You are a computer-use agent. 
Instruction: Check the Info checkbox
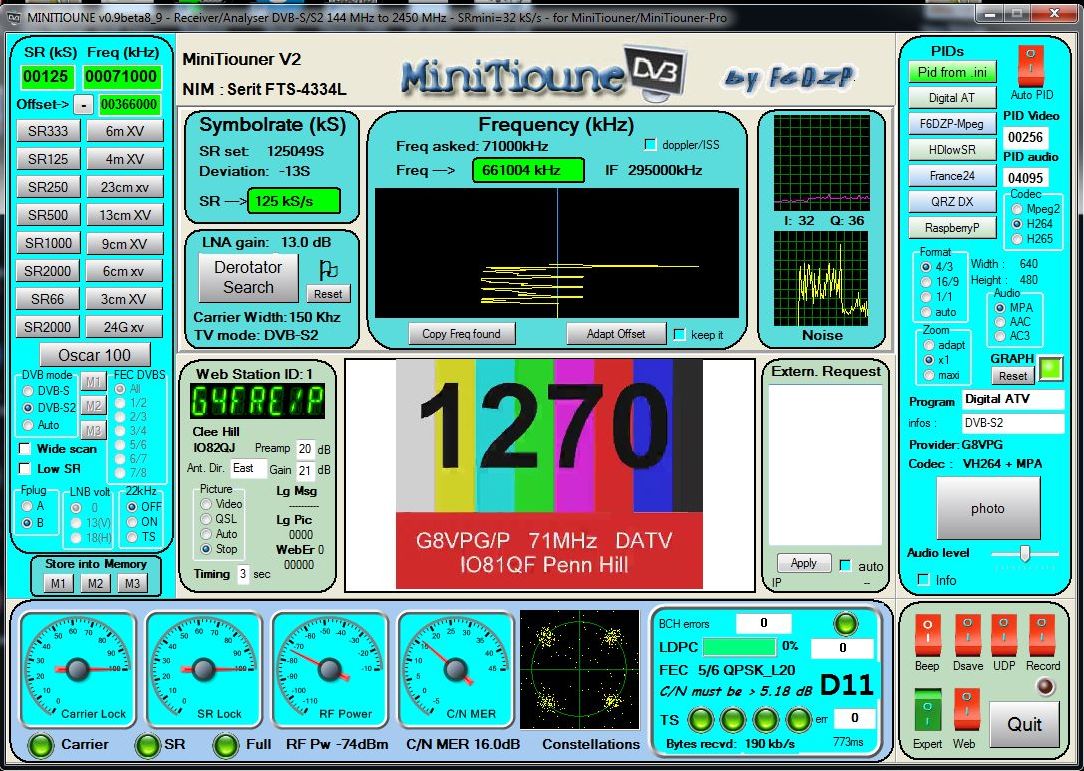923,580
